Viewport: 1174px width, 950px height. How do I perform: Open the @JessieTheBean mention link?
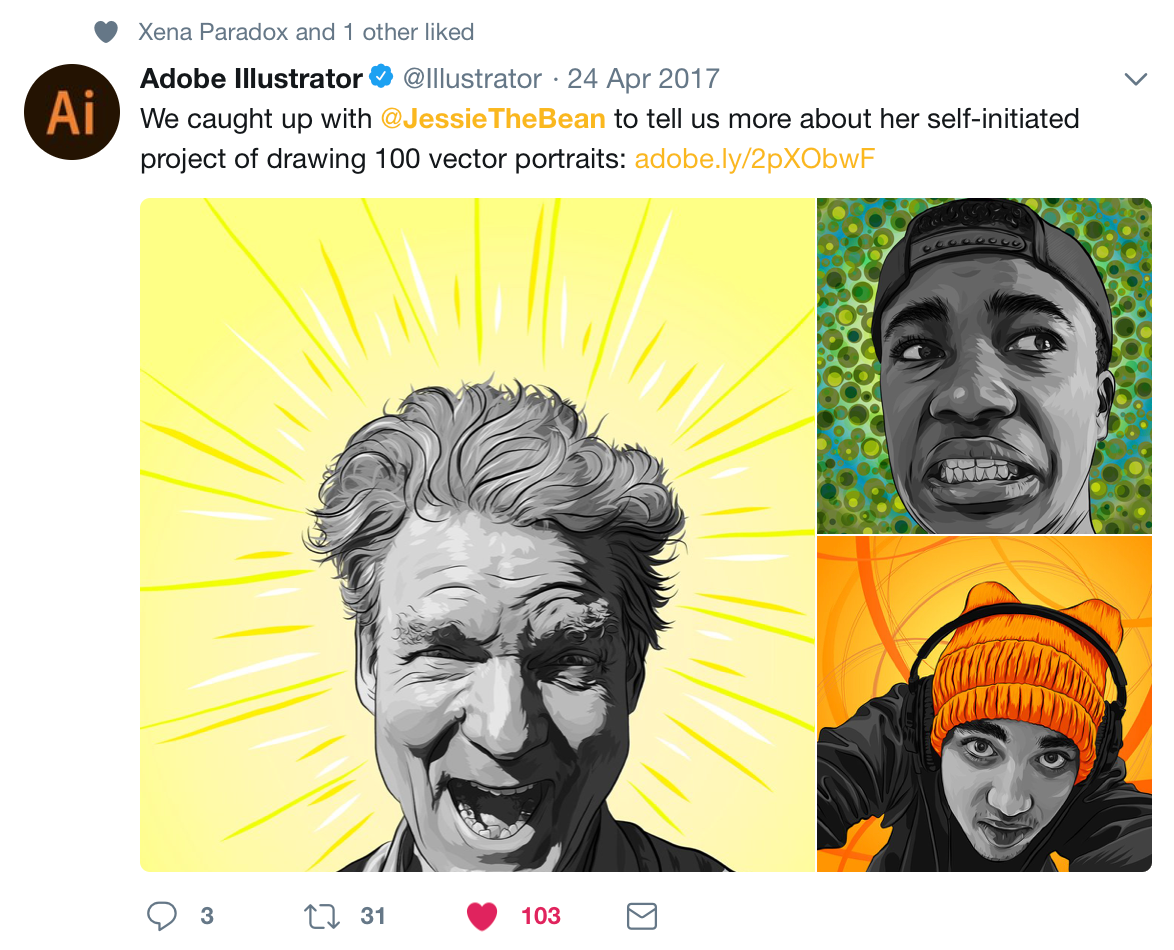(x=493, y=119)
